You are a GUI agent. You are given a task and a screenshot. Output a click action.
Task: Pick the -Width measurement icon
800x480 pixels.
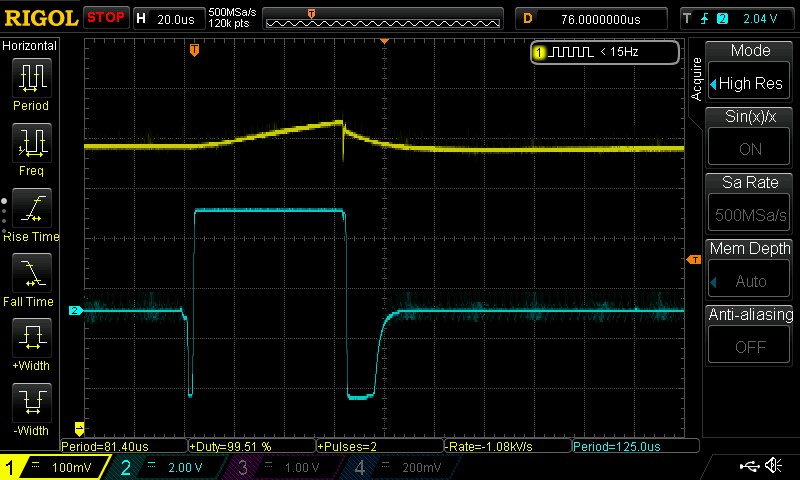(x=31, y=404)
